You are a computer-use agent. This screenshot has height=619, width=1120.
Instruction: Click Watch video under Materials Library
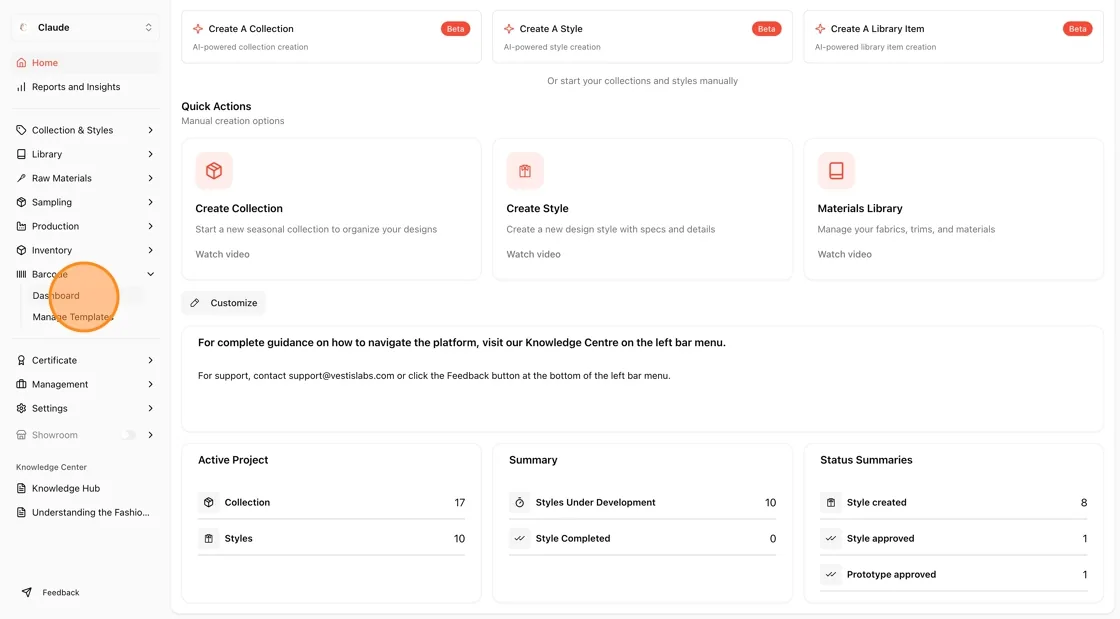844,254
